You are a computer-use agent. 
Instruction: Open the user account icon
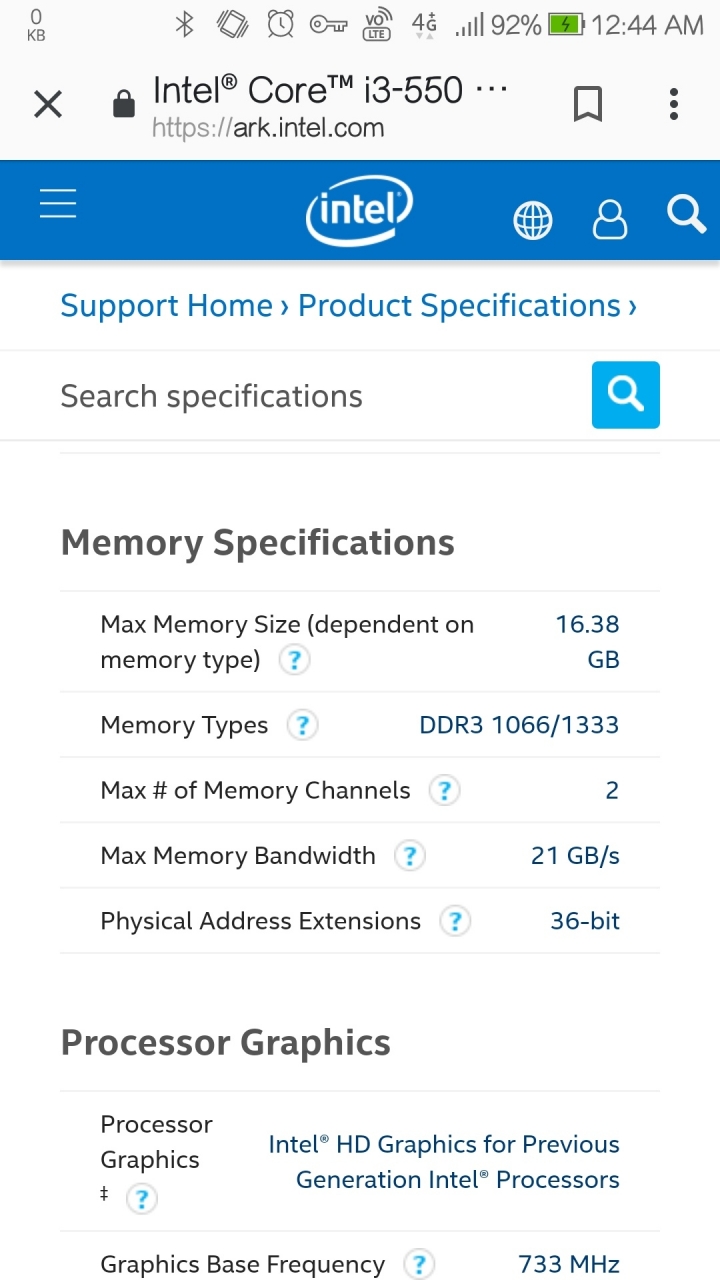[x=610, y=219]
